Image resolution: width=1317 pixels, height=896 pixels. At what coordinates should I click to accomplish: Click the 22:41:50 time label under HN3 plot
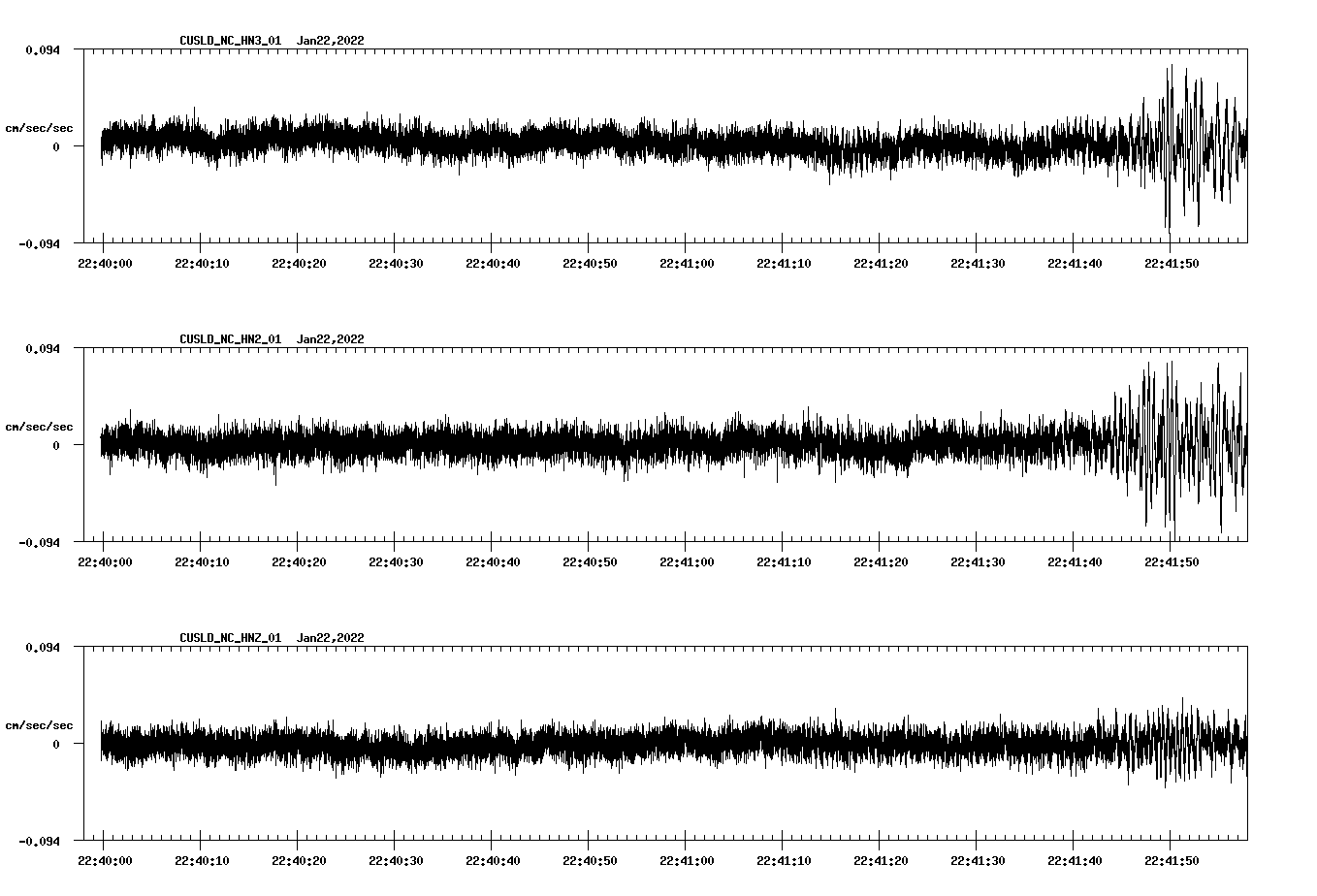coord(1172,264)
